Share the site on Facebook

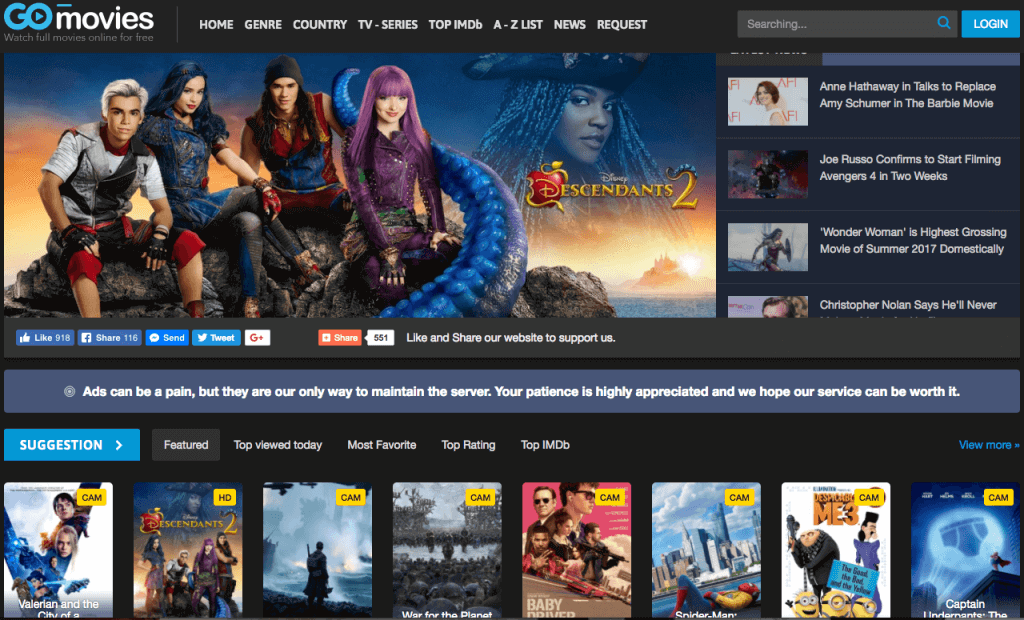(x=110, y=338)
